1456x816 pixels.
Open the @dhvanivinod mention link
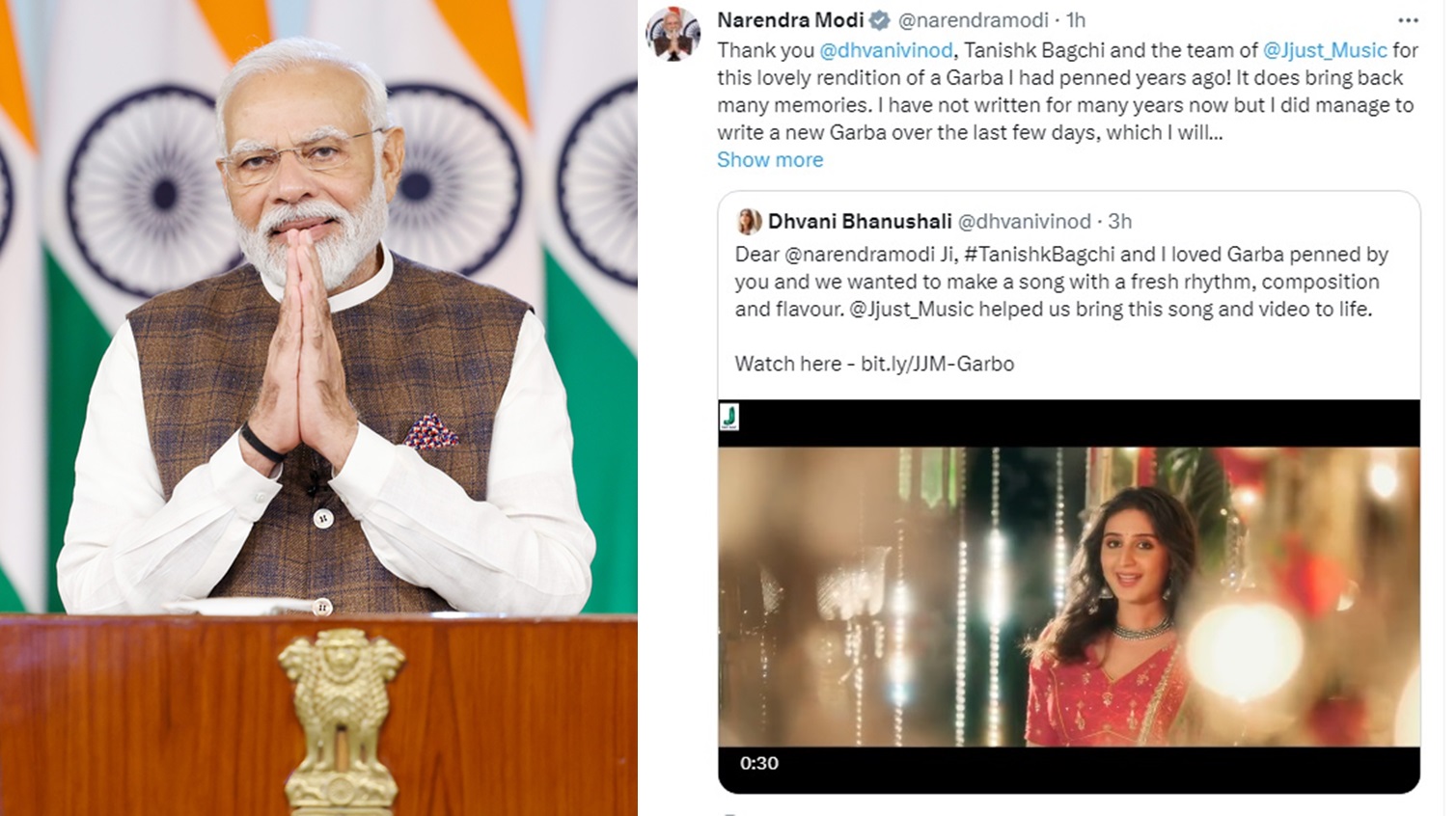pyautogui.click(x=886, y=50)
